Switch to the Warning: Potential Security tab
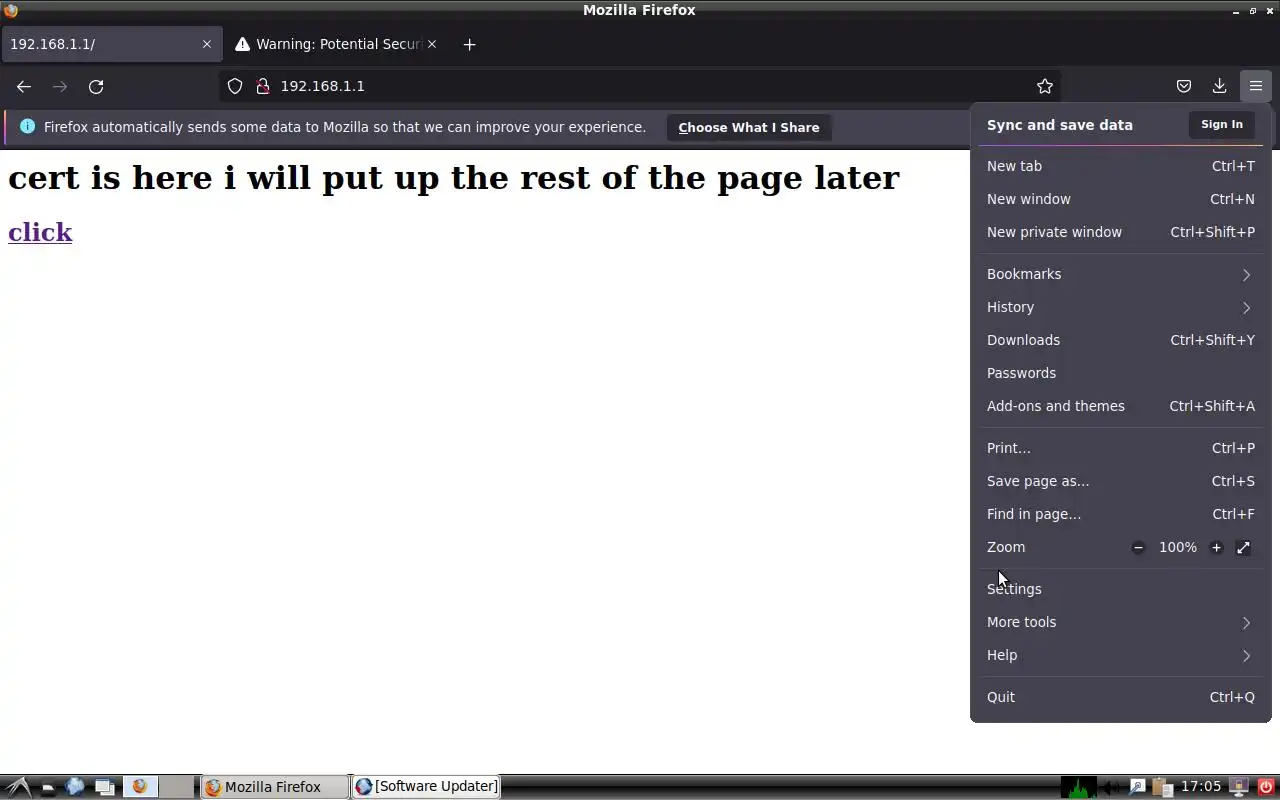The width and height of the screenshot is (1280, 800). click(337, 44)
